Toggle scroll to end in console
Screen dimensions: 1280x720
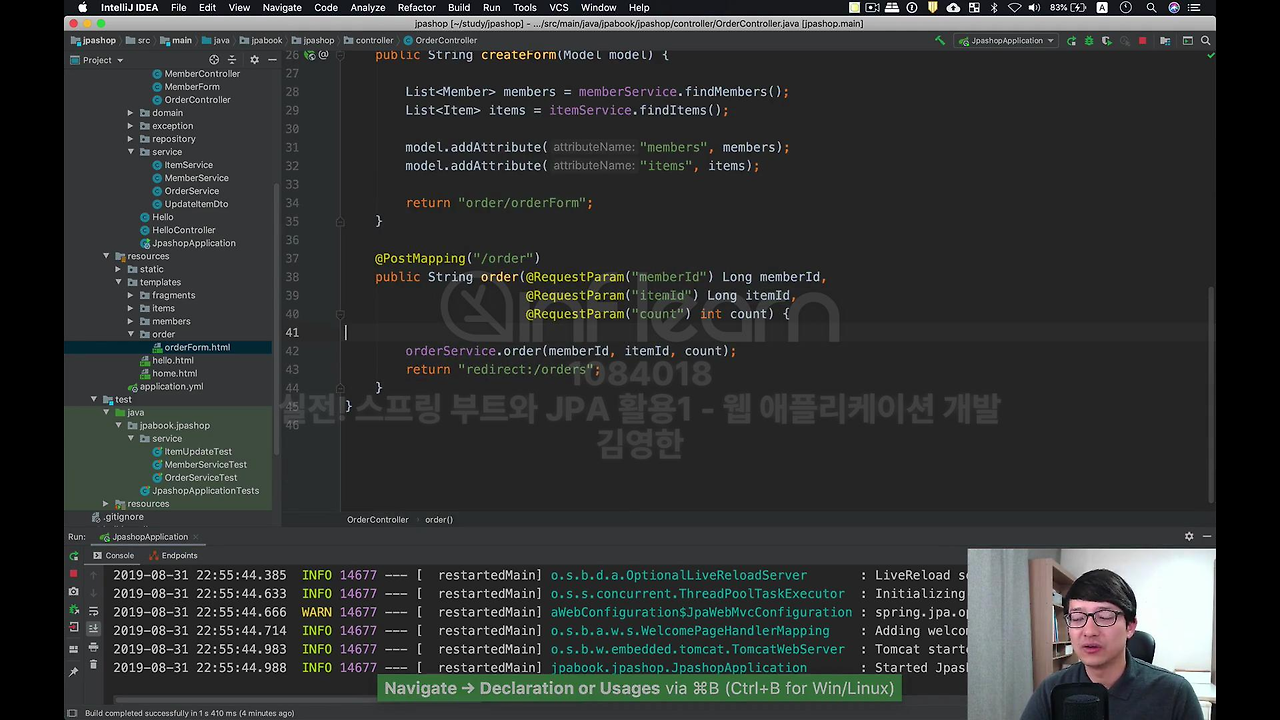tap(93, 628)
